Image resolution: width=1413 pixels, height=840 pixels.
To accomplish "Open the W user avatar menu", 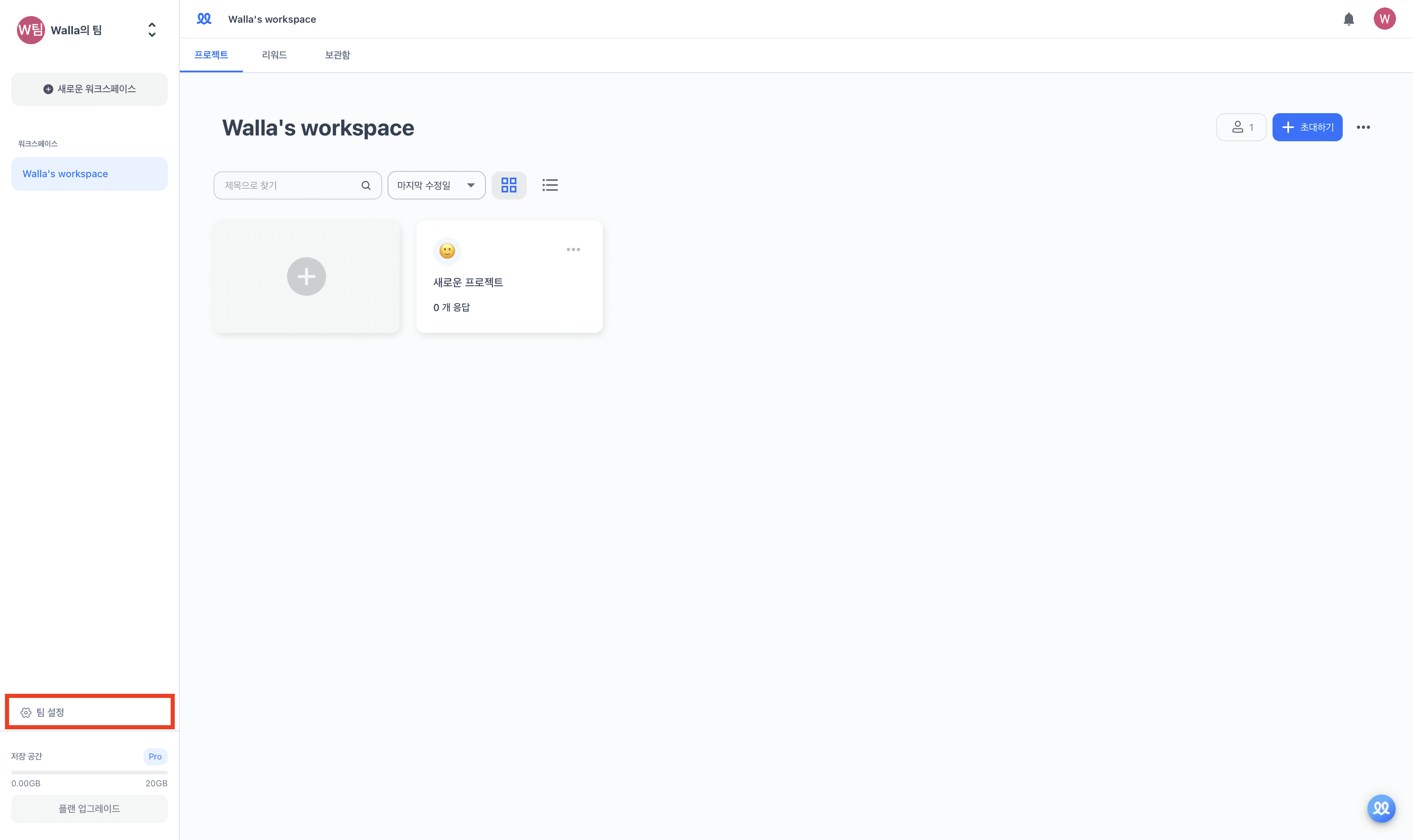I will (x=1384, y=19).
